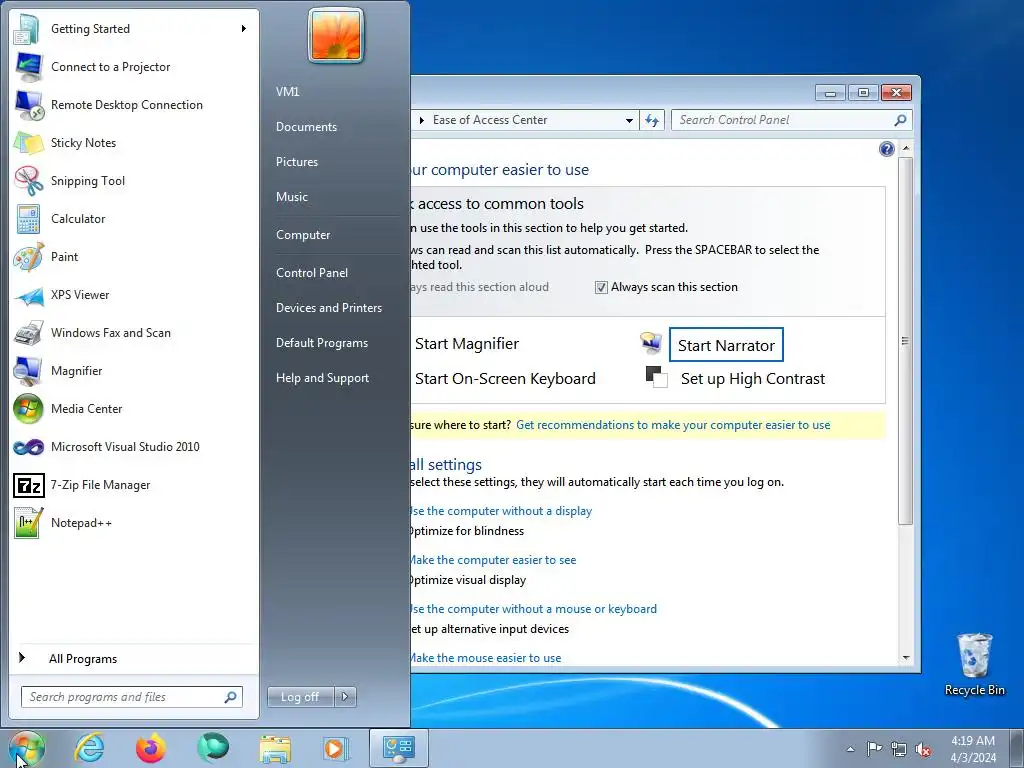This screenshot has width=1024, height=768.
Task: Click the Search programs and files box
Action: point(131,697)
